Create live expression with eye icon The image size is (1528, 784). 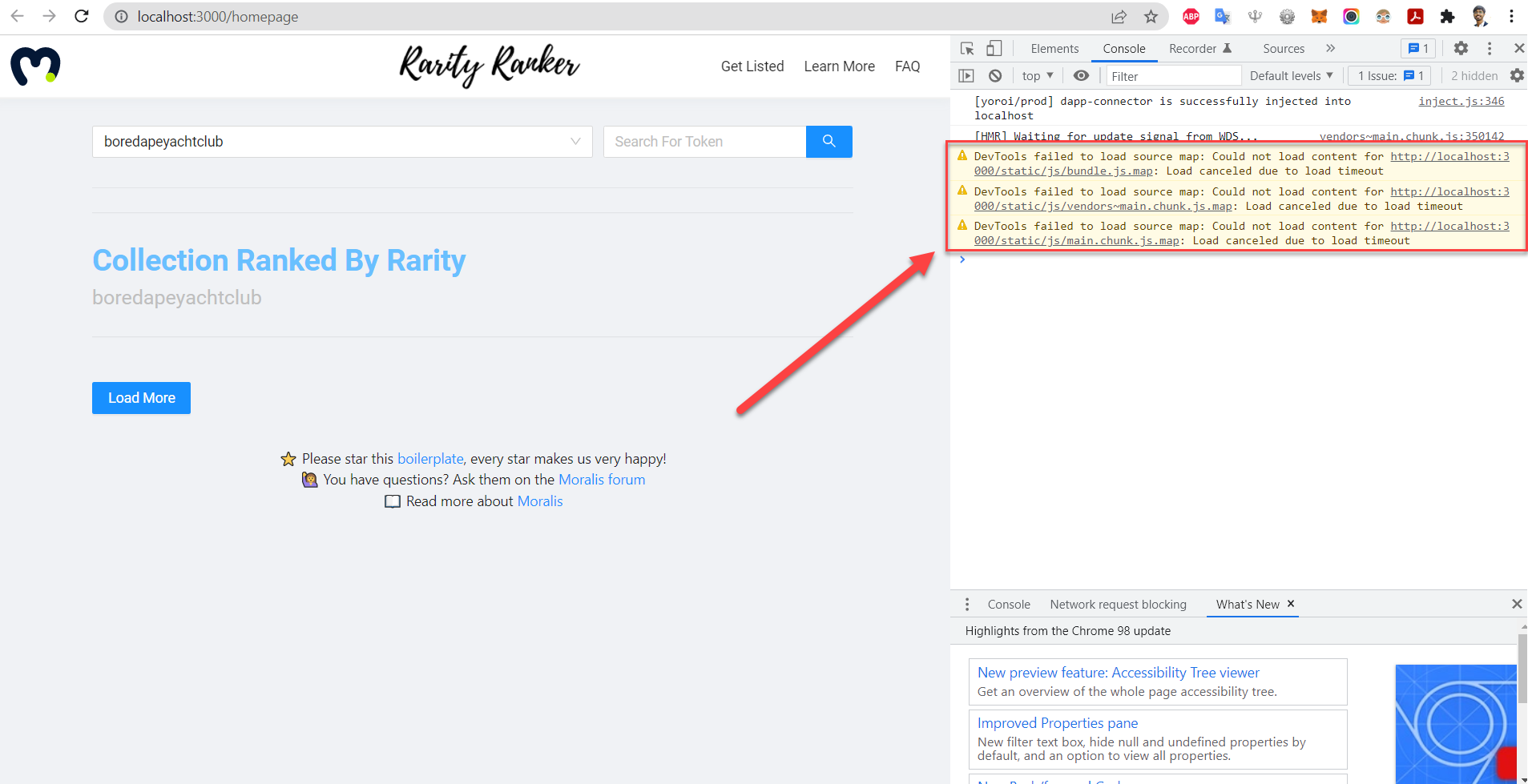1081,75
